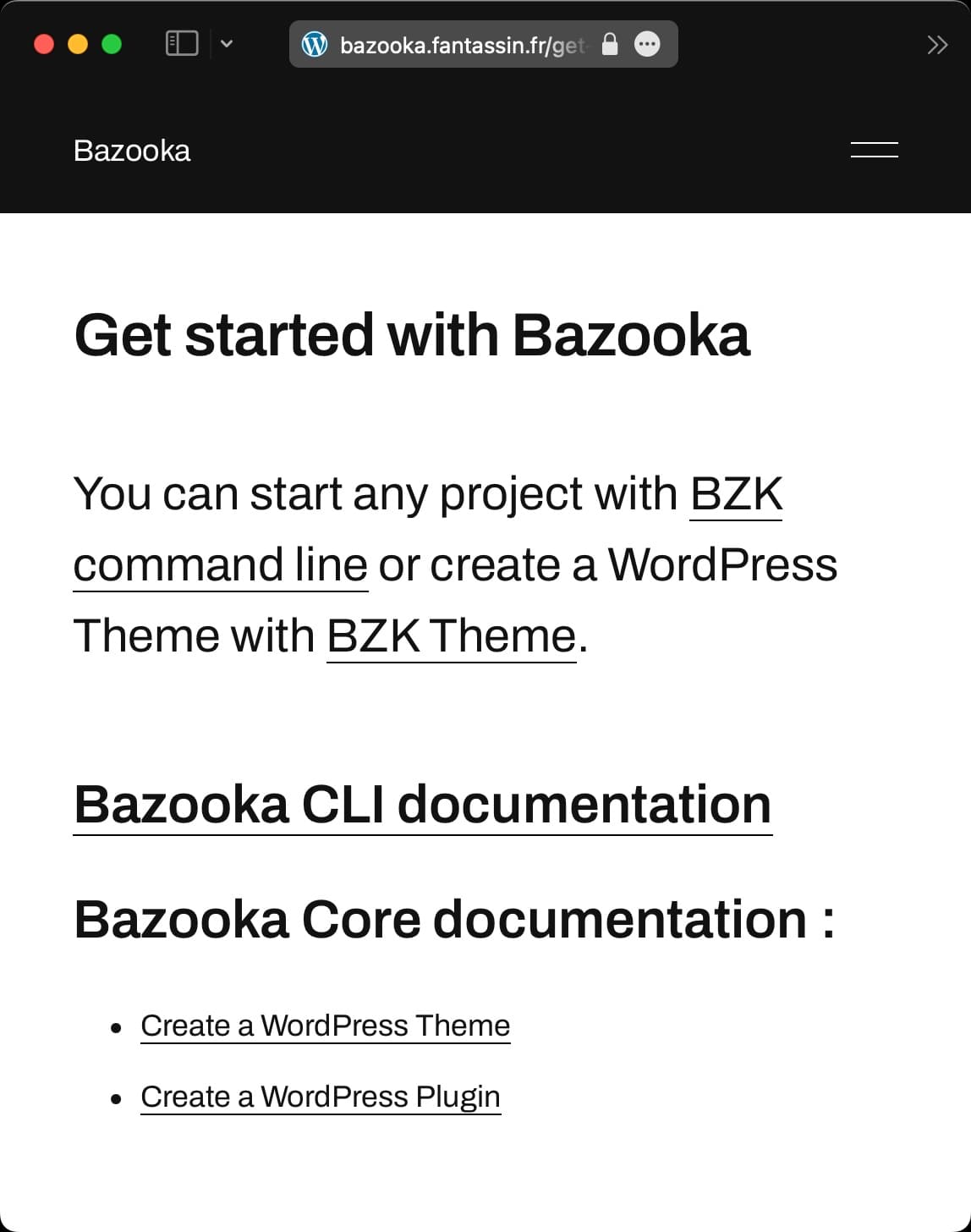The image size is (971, 1232).
Task: Follow the 'command line' underlined link
Action: click(x=221, y=564)
